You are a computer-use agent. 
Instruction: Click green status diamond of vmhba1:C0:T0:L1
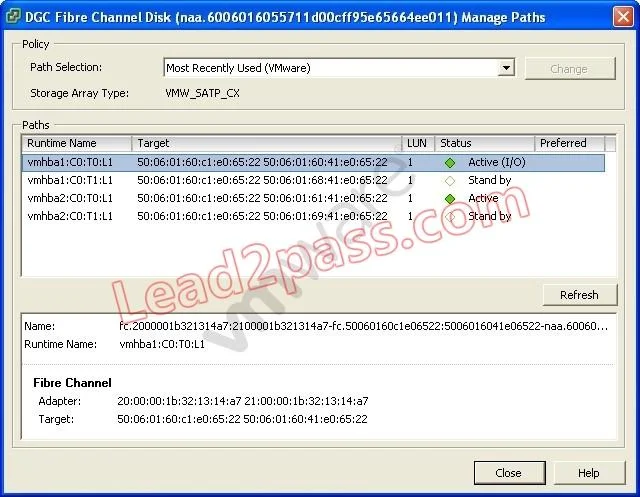click(450, 163)
